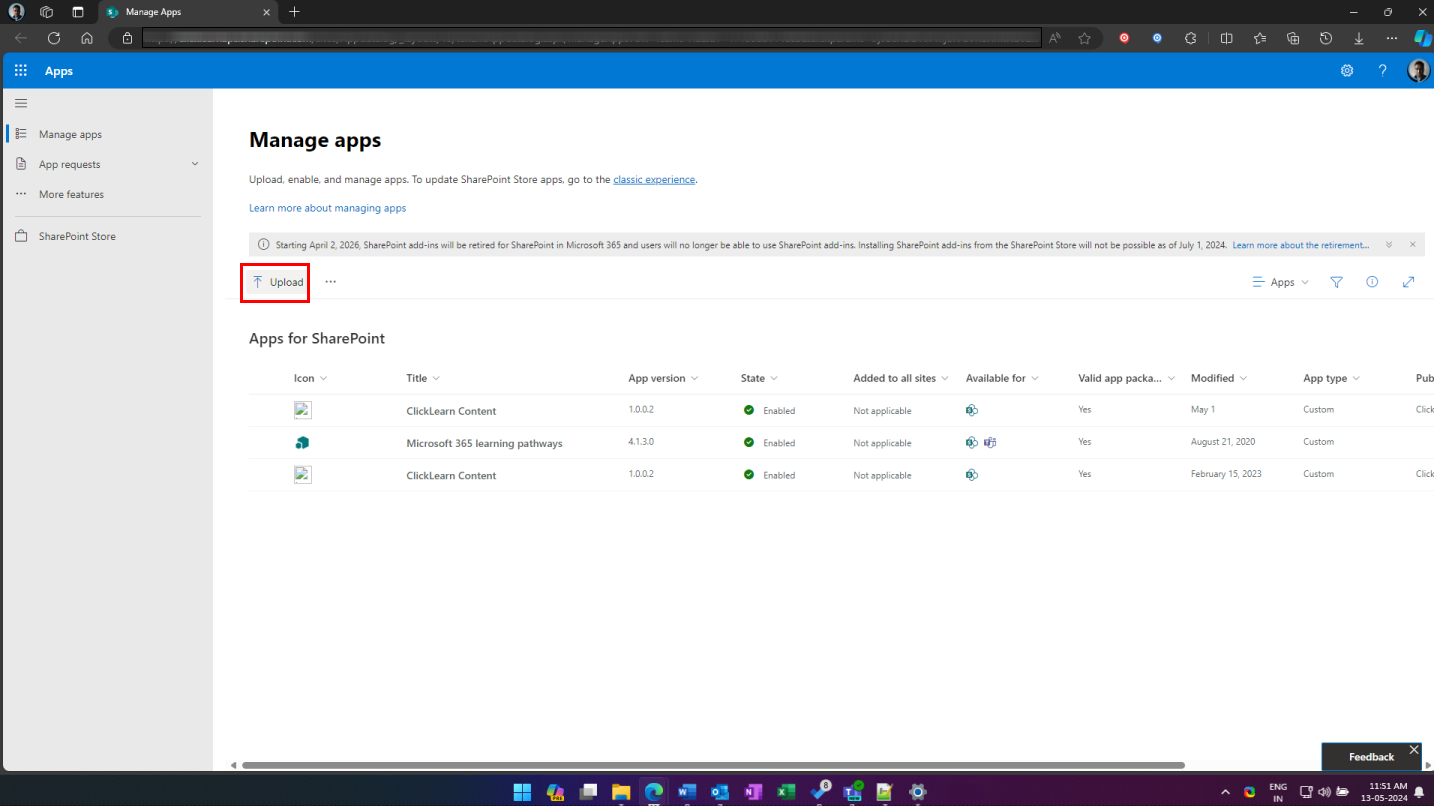Image resolution: width=1434 pixels, height=806 pixels.
Task: Click app version 4.1.3.0 cell
Action: [x=642, y=441]
